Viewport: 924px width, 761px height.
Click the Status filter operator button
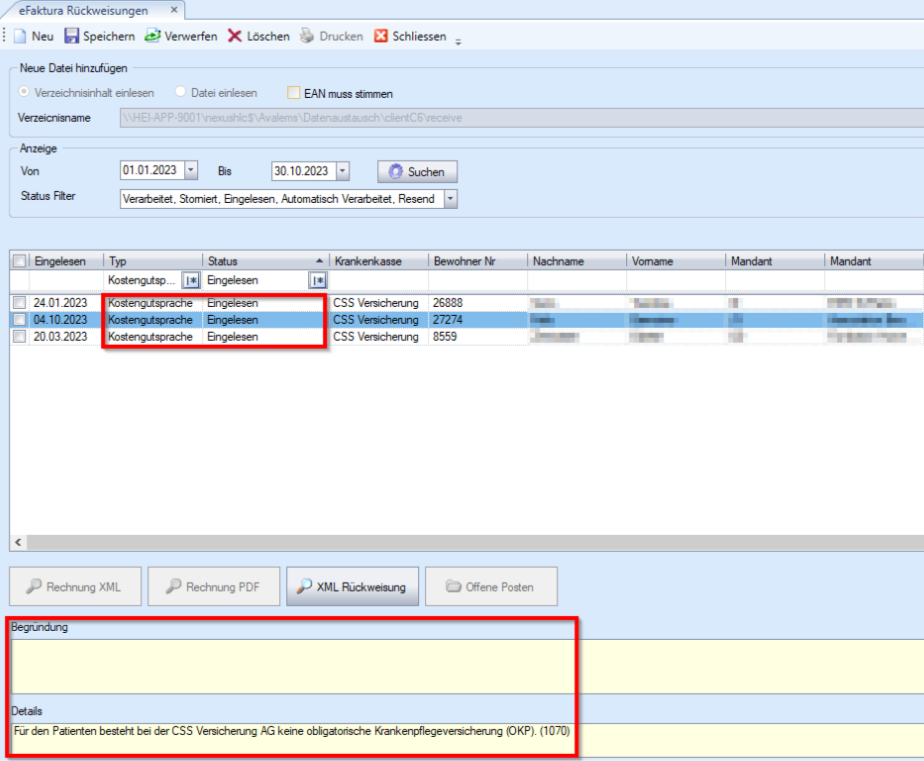point(318,281)
